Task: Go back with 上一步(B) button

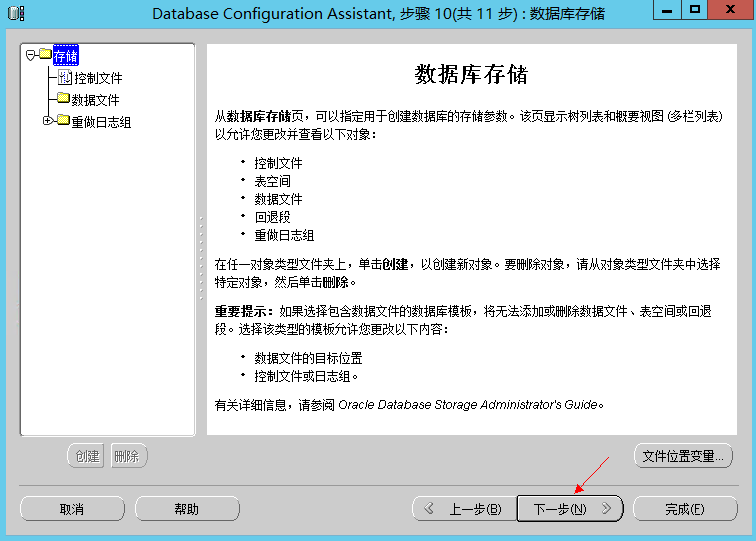Action: tap(463, 509)
